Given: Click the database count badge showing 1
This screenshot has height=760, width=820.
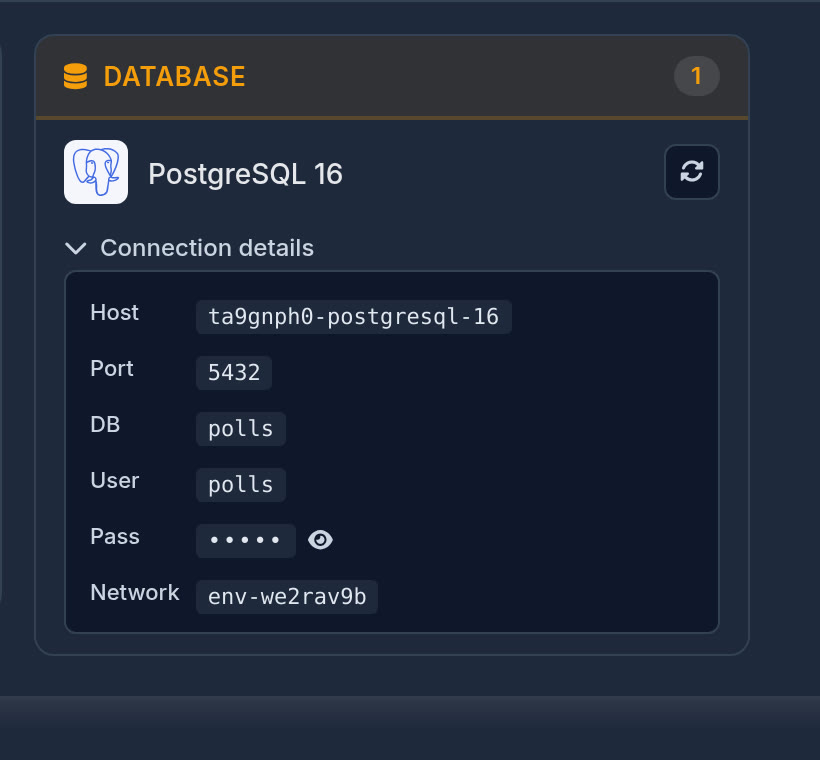Looking at the screenshot, I should point(696,76).
